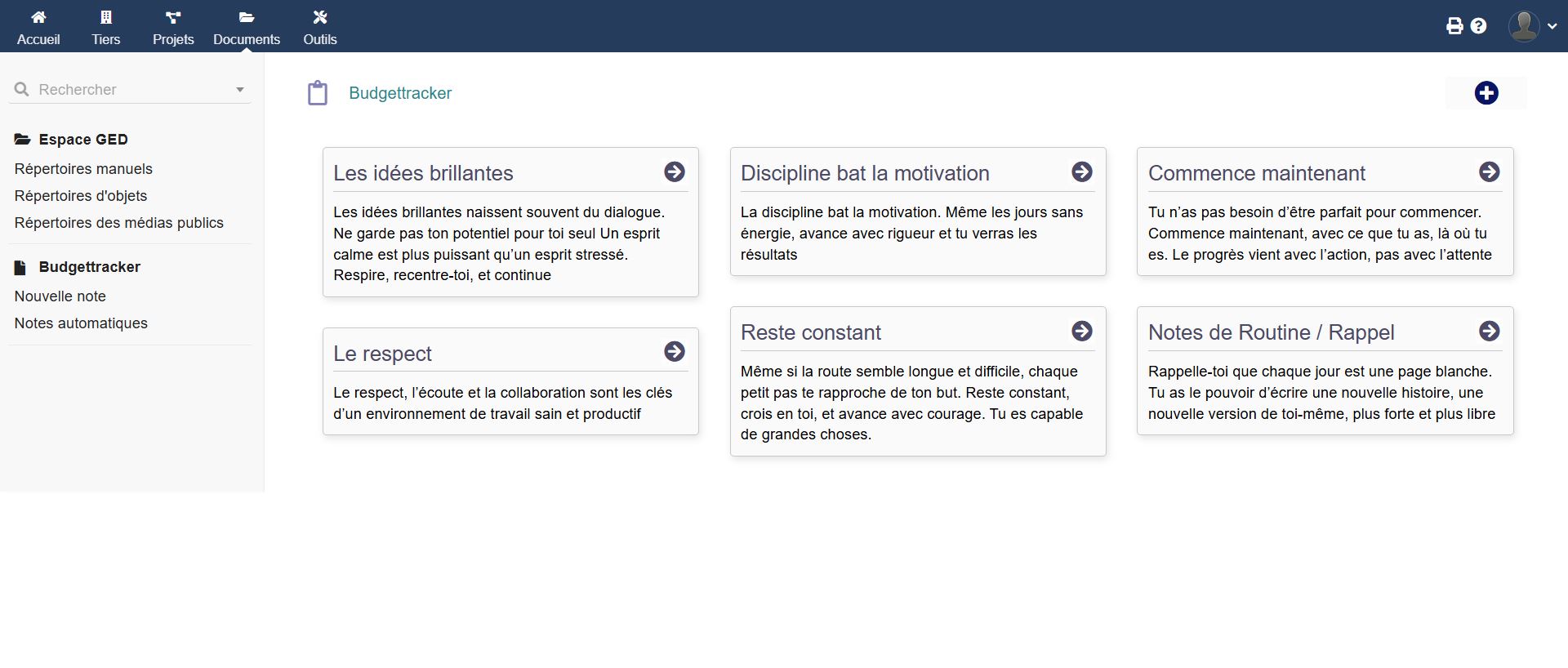Go to the Accueil menu
1568x668 pixels.
pyautogui.click(x=38, y=27)
